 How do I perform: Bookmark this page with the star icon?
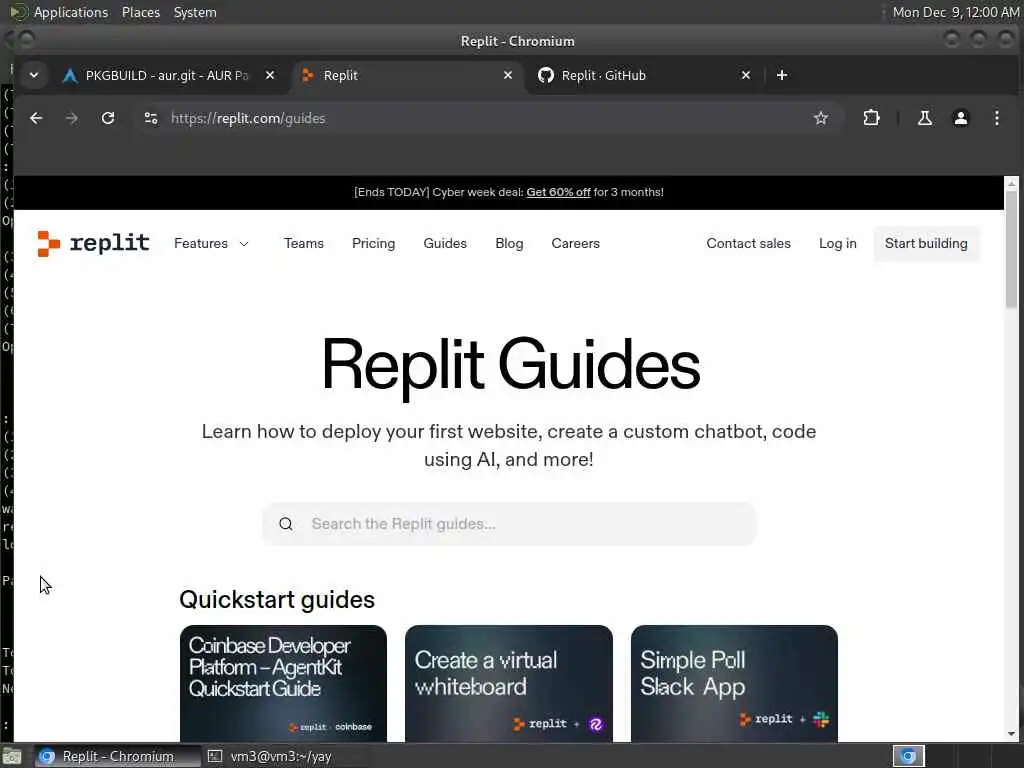(821, 118)
